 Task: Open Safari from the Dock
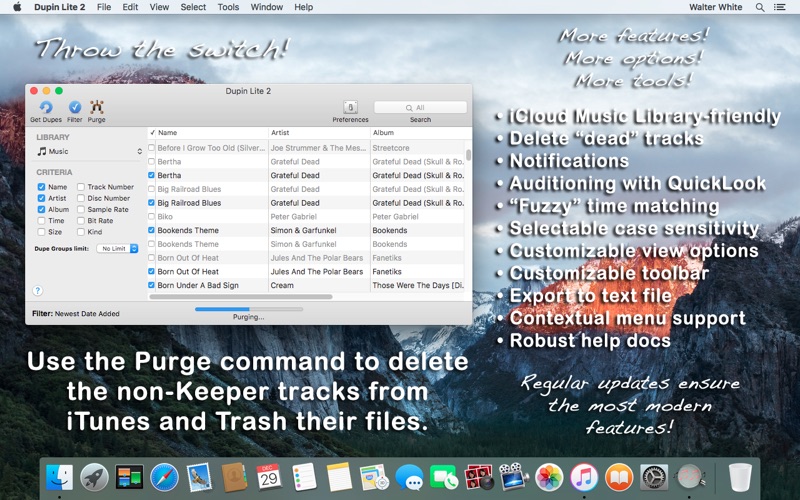(164, 477)
